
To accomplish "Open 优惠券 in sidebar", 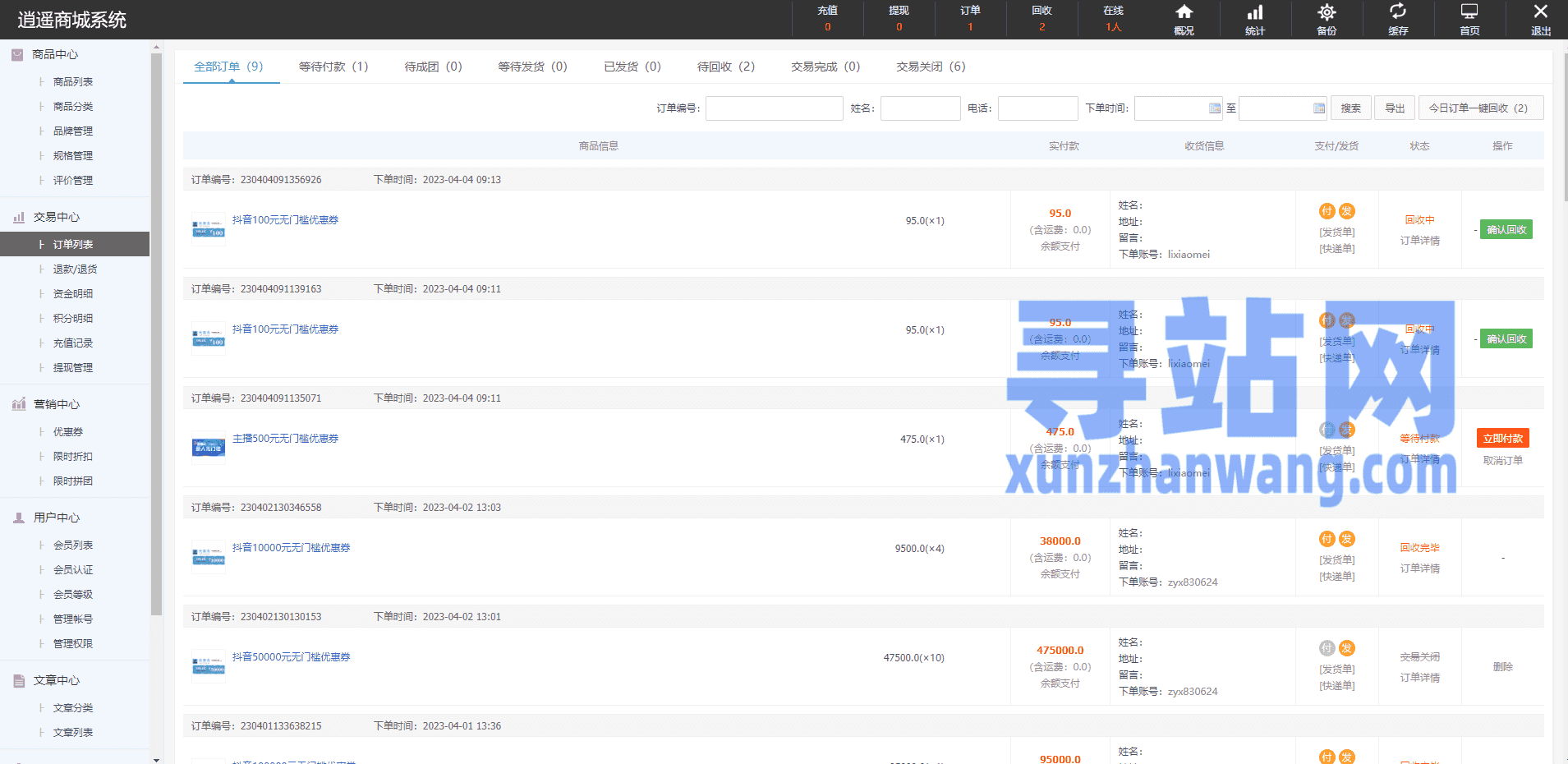I will click(x=68, y=432).
